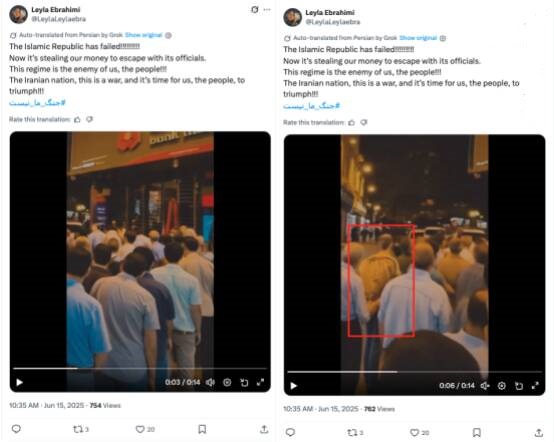This screenshot has height=442, width=554.
Task: Repost the right tweet
Action: tap(352, 432)
